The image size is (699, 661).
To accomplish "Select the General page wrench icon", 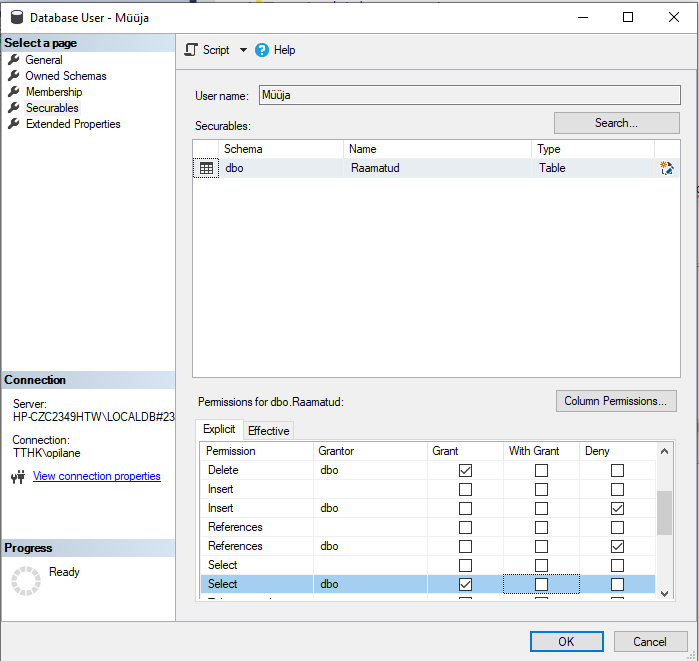I will tap(14, 60).
